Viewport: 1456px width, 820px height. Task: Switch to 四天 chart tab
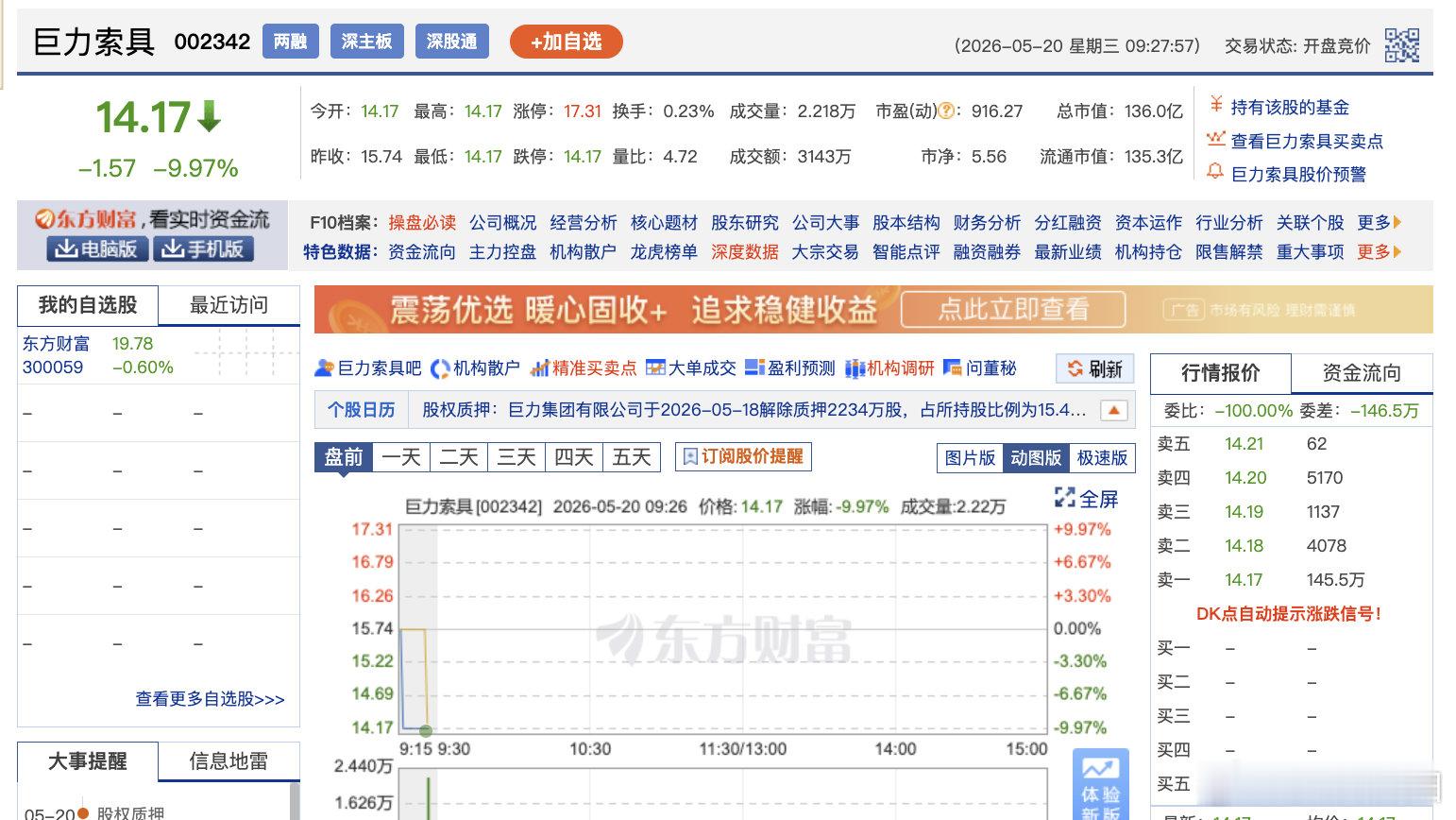point(574,458)
